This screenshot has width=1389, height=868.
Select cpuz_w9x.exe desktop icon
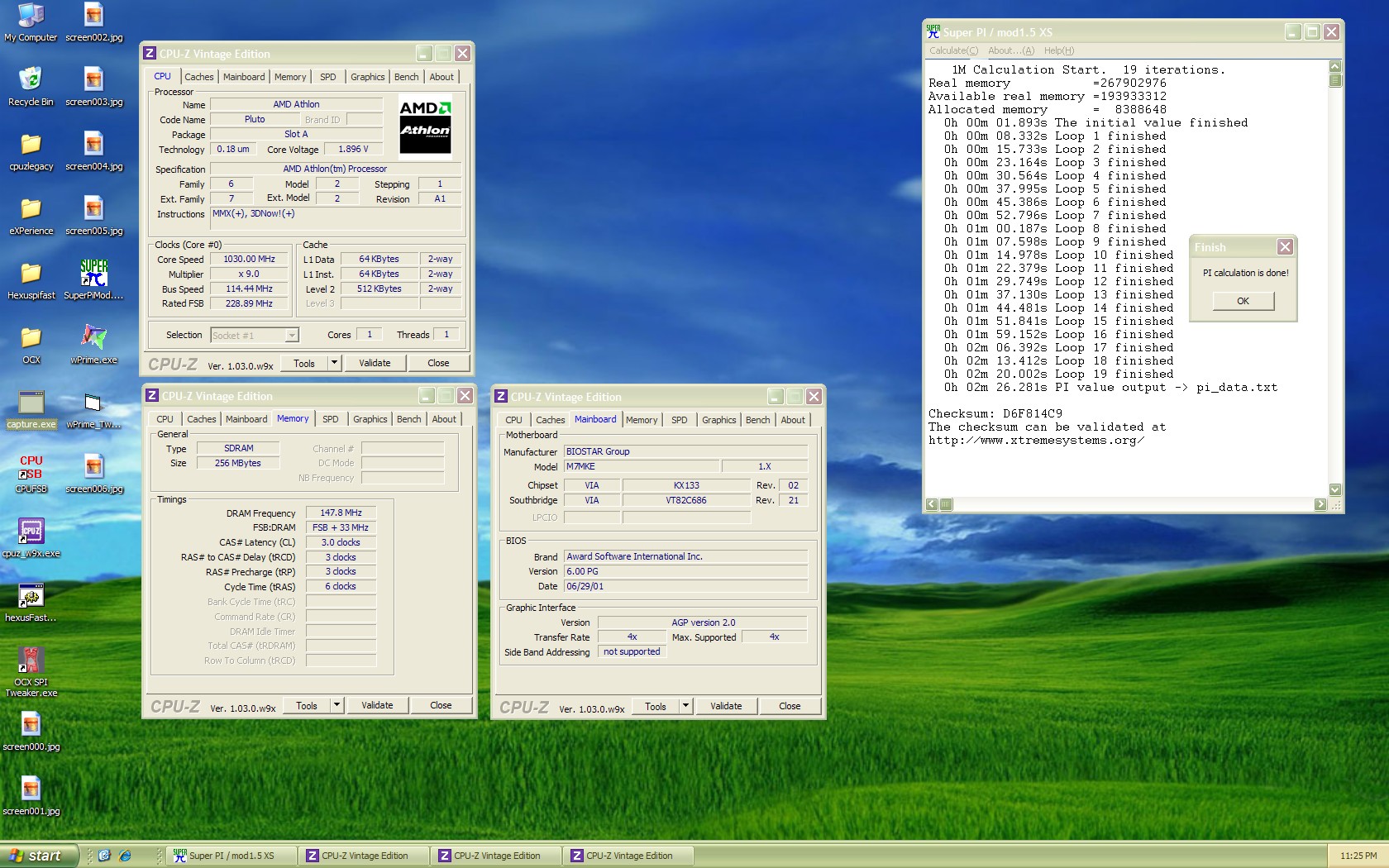click(31, 538)
